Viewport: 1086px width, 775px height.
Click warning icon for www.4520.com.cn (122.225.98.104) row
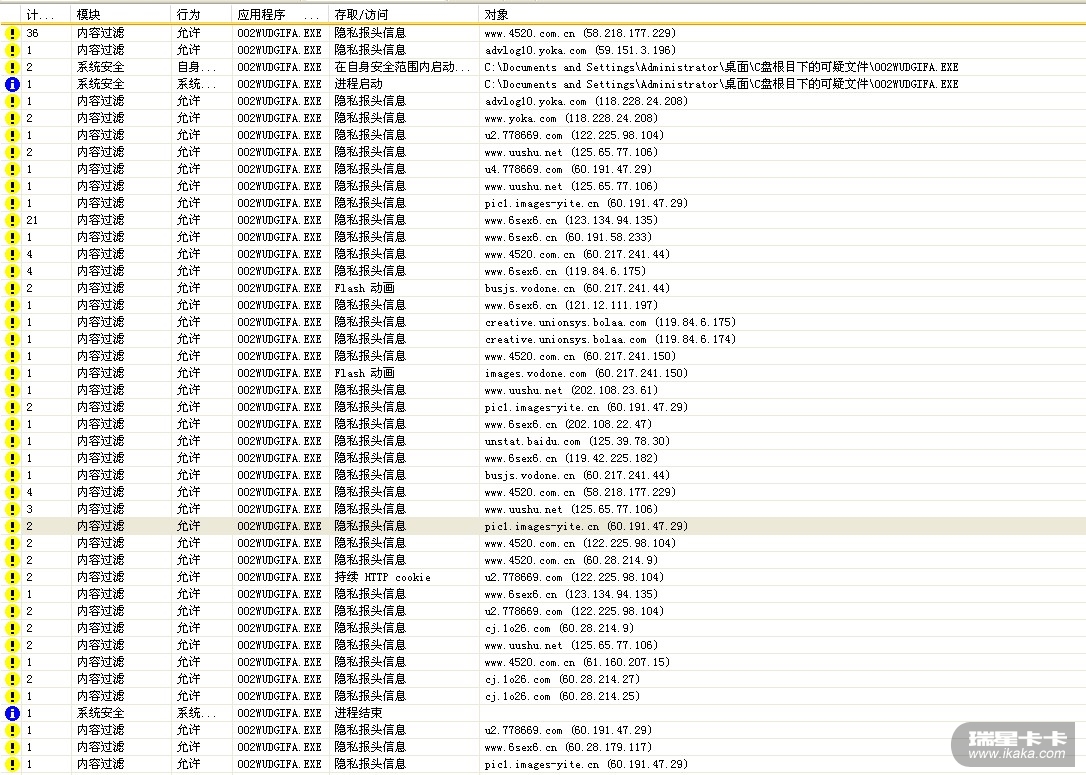pos(12,543)
